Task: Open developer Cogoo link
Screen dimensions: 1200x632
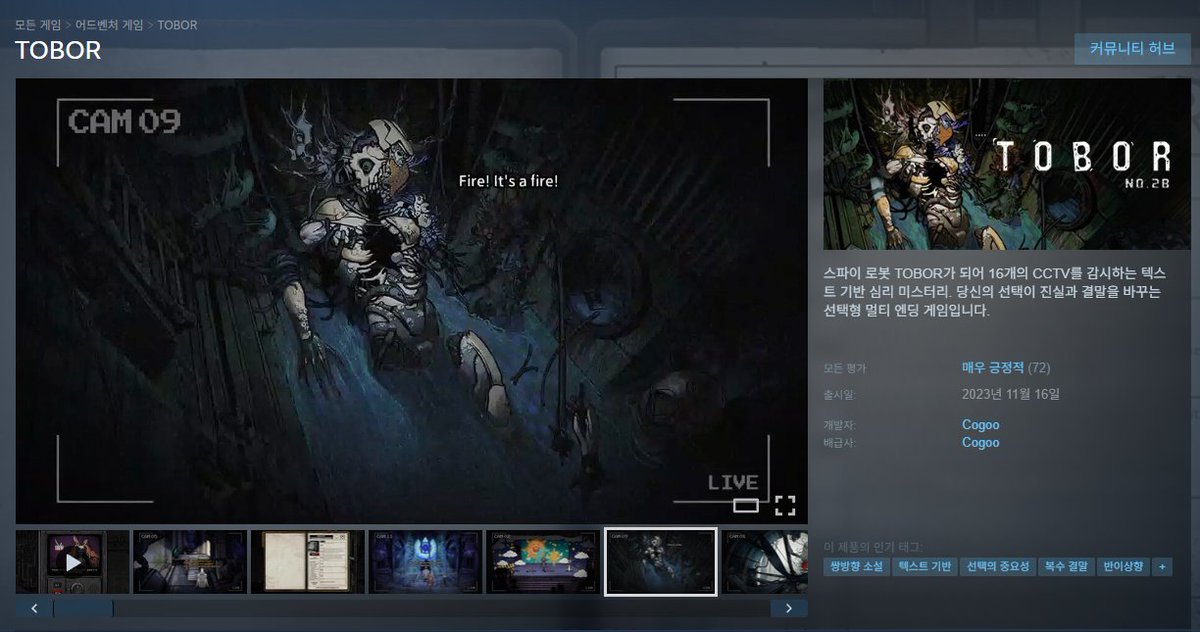Action: [980, 425]
